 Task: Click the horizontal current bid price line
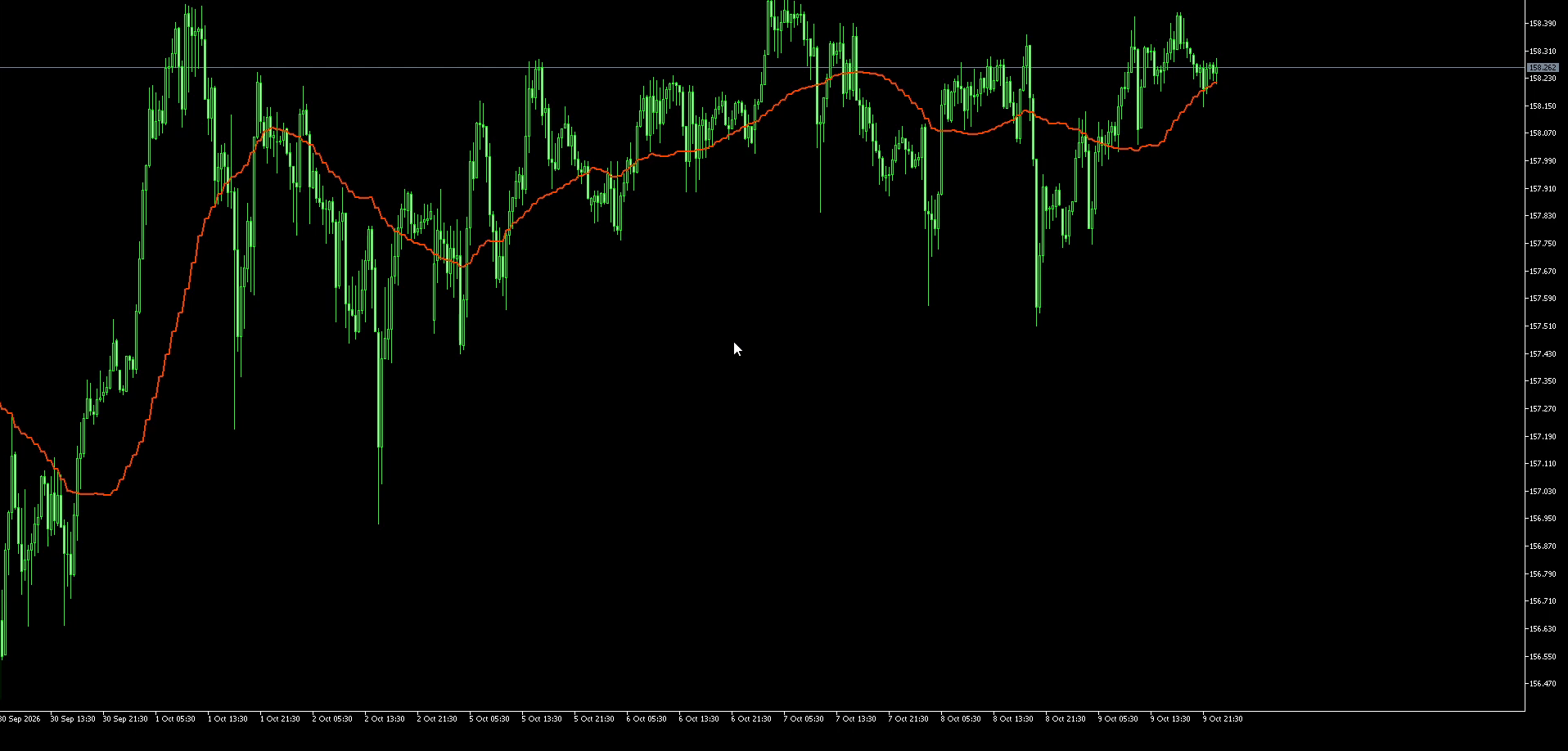tap(762, 68)
